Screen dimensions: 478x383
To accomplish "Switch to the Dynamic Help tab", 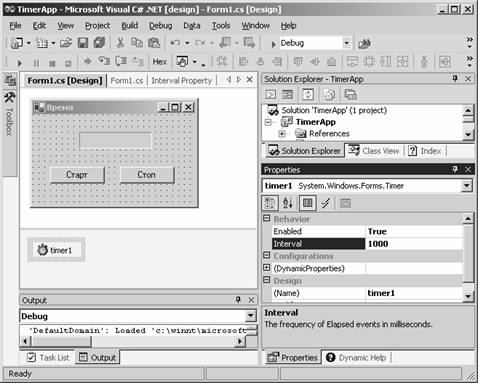I will 356,358.
